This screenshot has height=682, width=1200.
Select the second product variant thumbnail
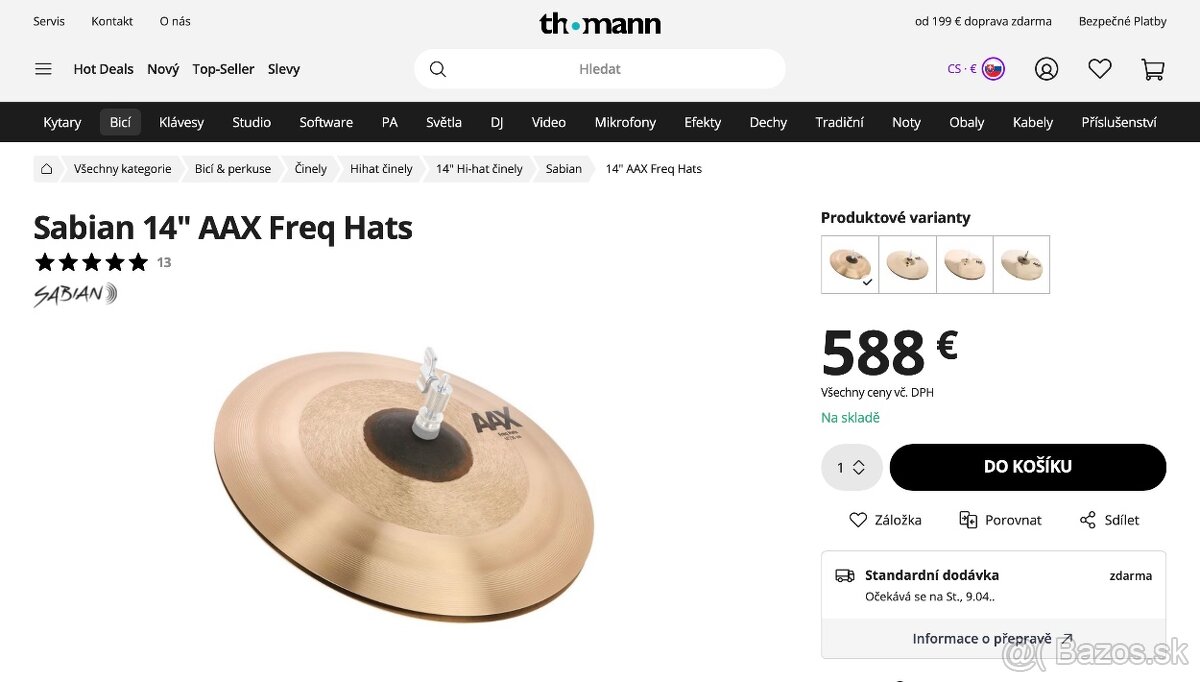pyautogui.click(x=907, y=264)
